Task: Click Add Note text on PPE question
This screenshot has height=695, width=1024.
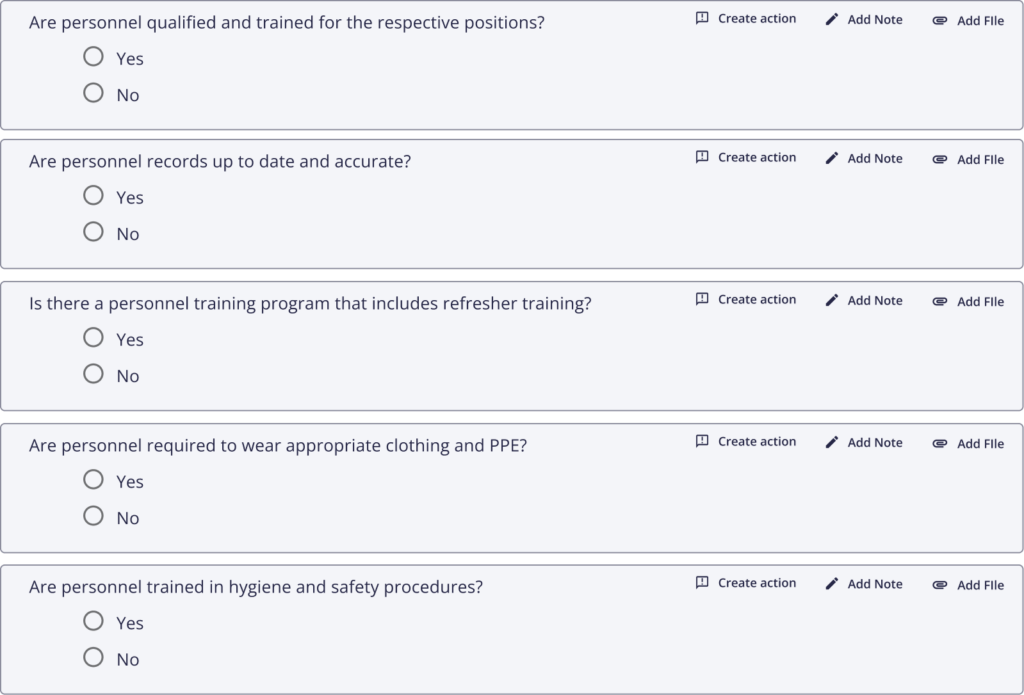Action: point(874,442)
